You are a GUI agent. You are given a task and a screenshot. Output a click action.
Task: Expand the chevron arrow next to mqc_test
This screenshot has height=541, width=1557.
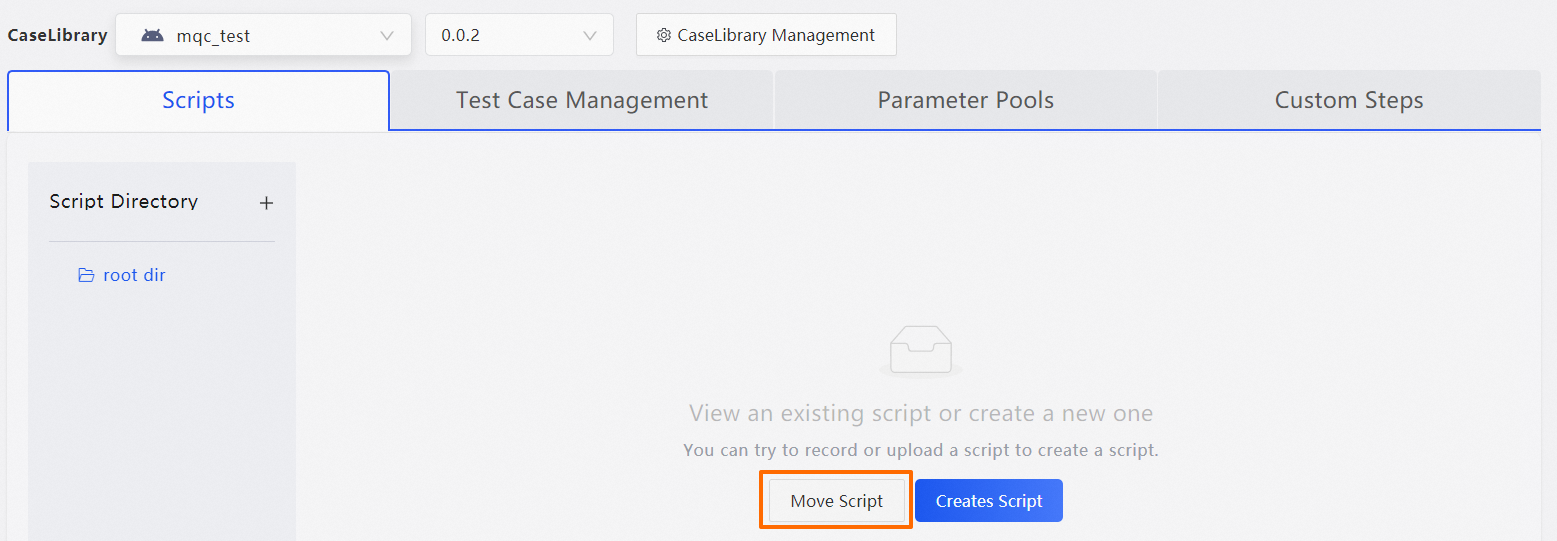pos(387,36)
